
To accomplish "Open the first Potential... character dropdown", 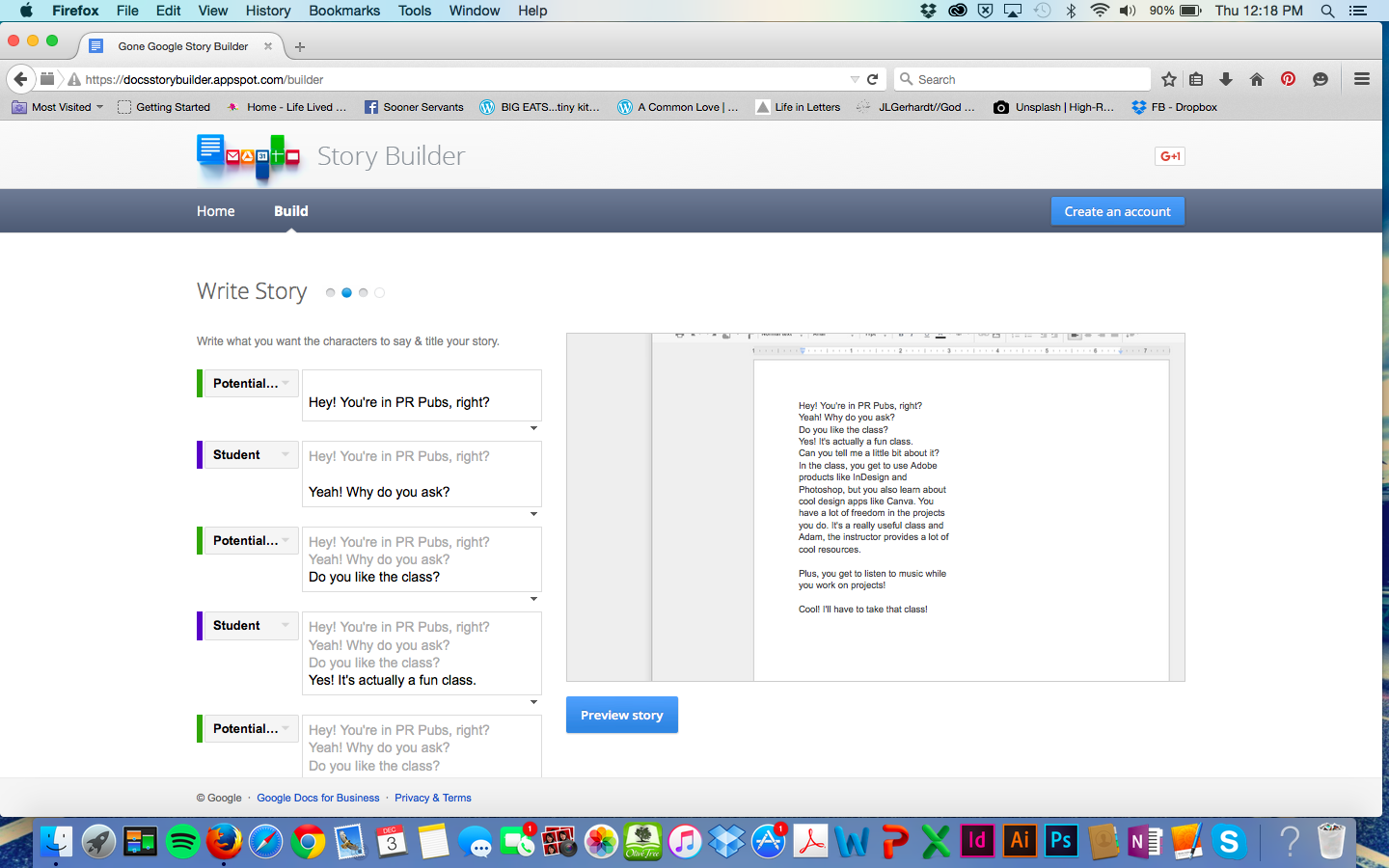I will [x=251, y=383].
